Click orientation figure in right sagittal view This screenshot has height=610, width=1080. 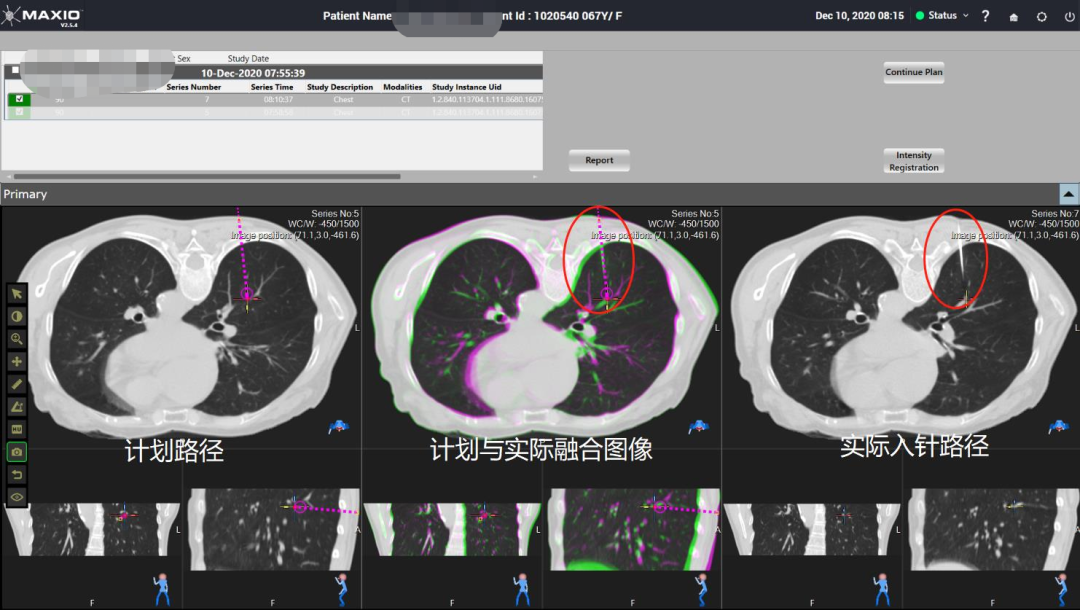[x=1061, y=589]
